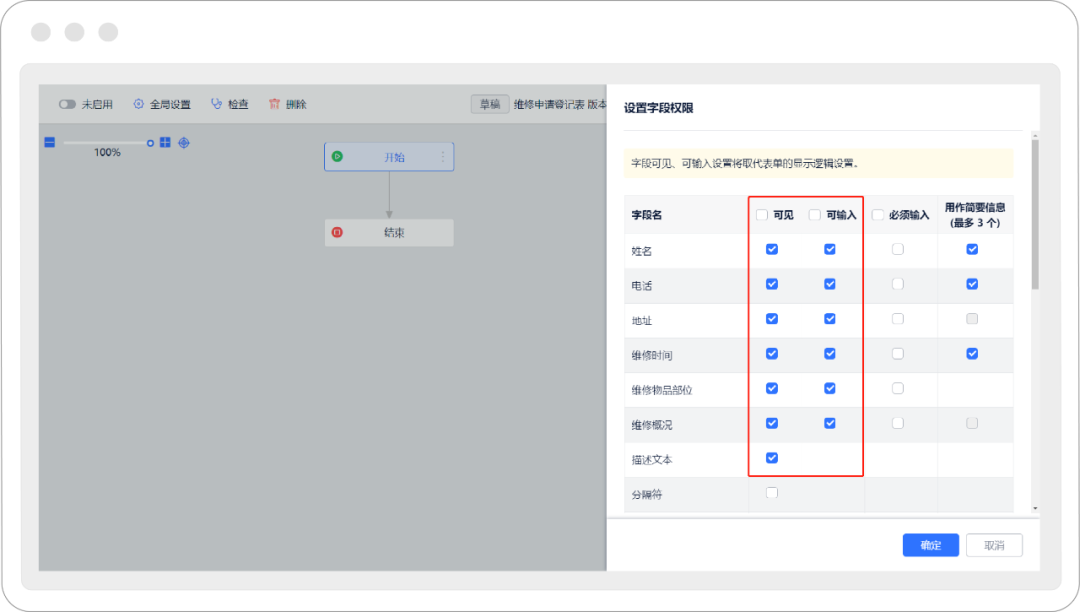Click the zoom slider handle
The image size is (1080, 612).
(151, 143)
